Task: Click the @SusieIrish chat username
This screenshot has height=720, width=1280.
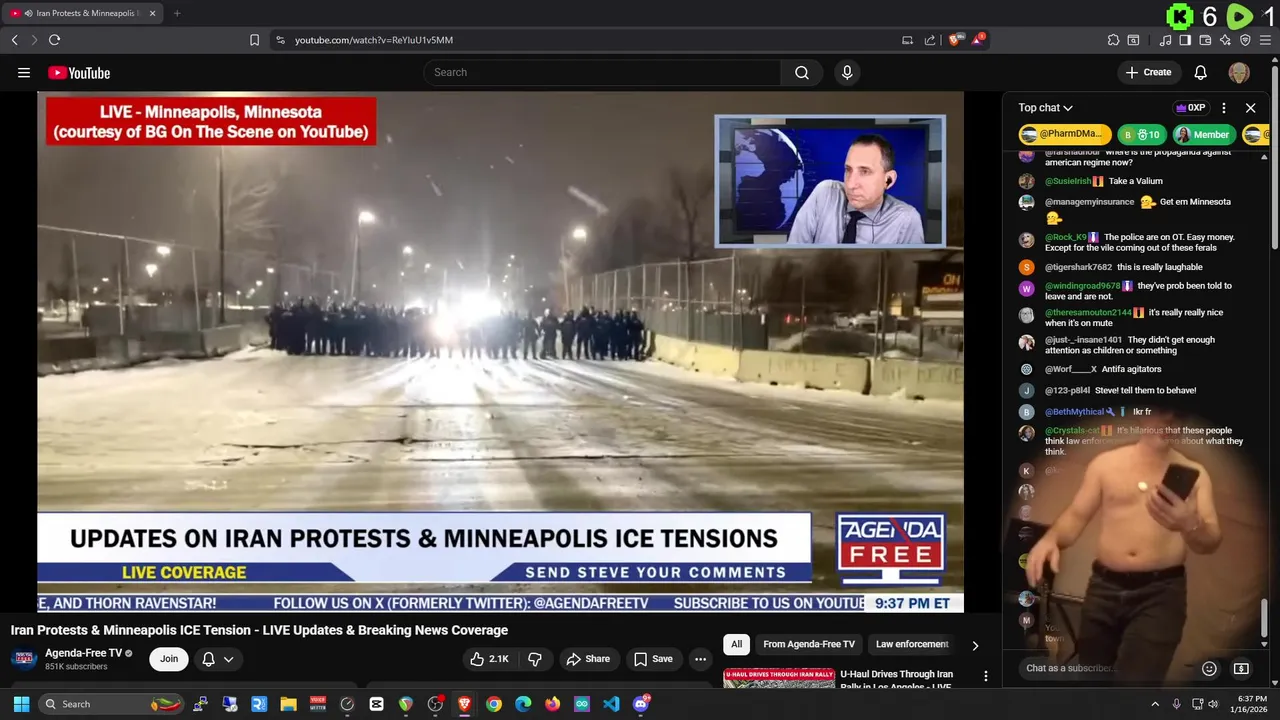Action: (x=1068, y=181)
